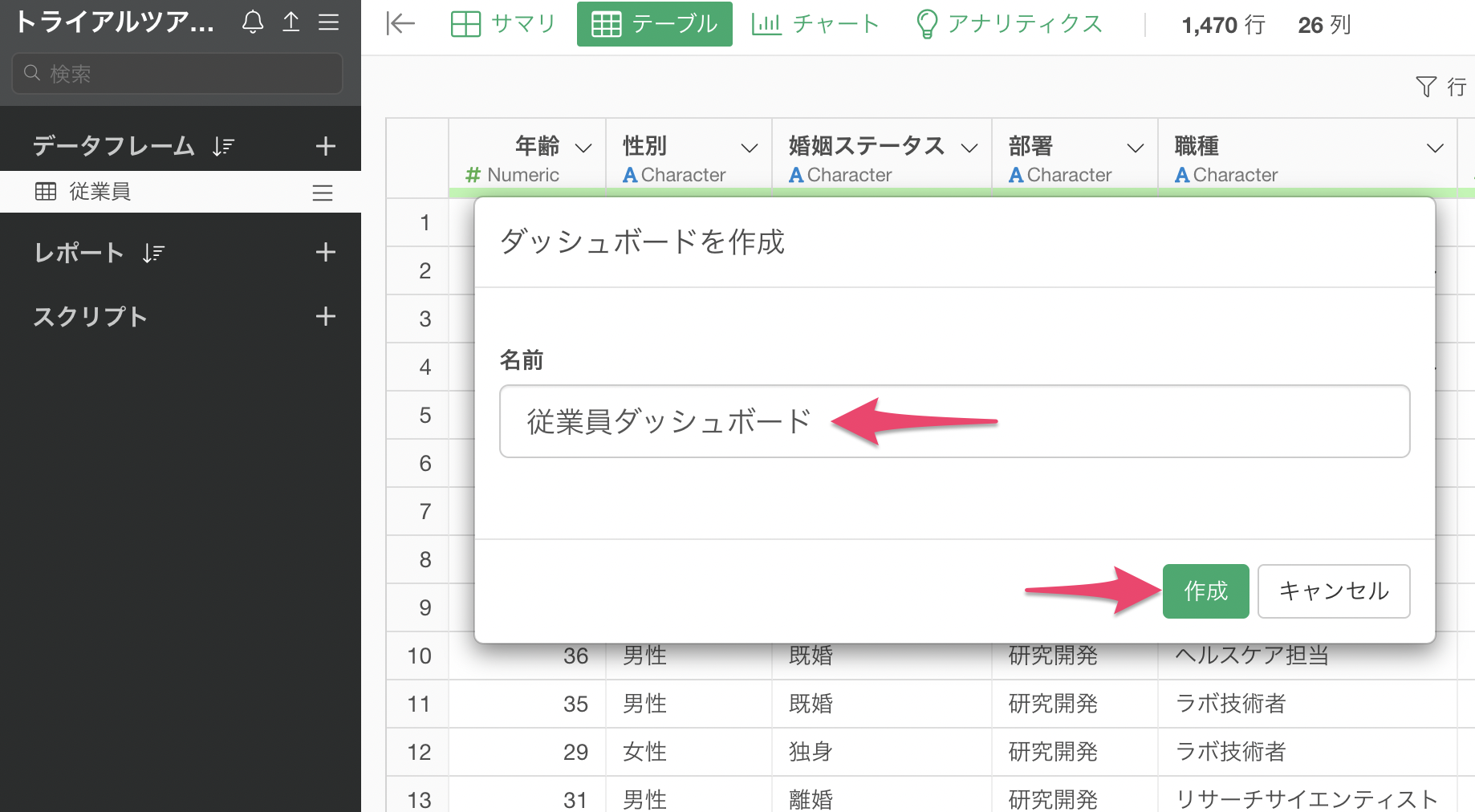This screenshot has height=812, width=1475.
Task: Click the notification bell icon
Action: [253, 22]
